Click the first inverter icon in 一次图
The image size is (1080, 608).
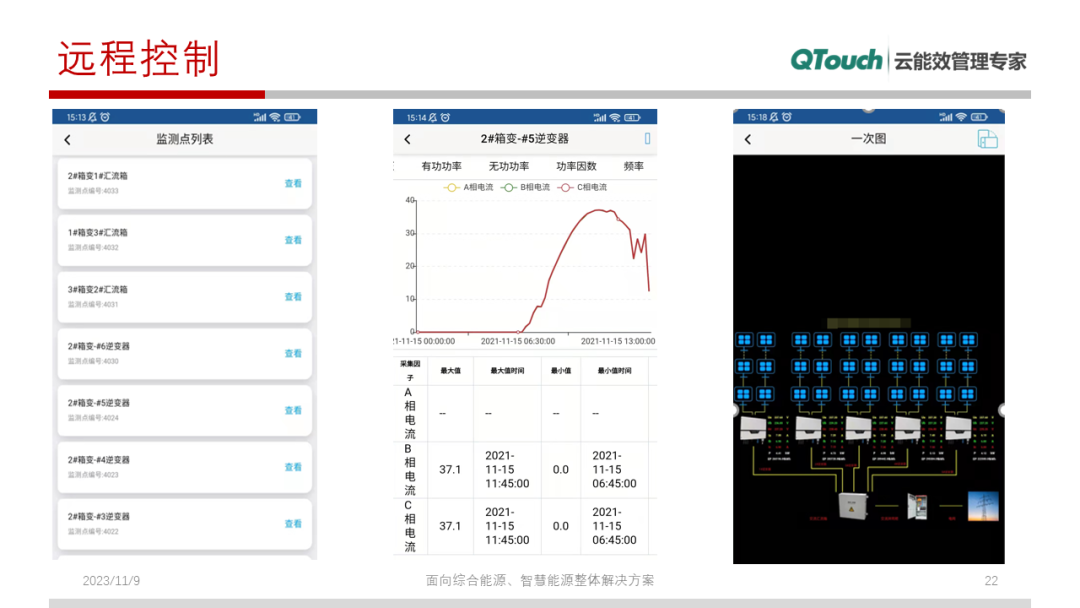pos(754,428)
